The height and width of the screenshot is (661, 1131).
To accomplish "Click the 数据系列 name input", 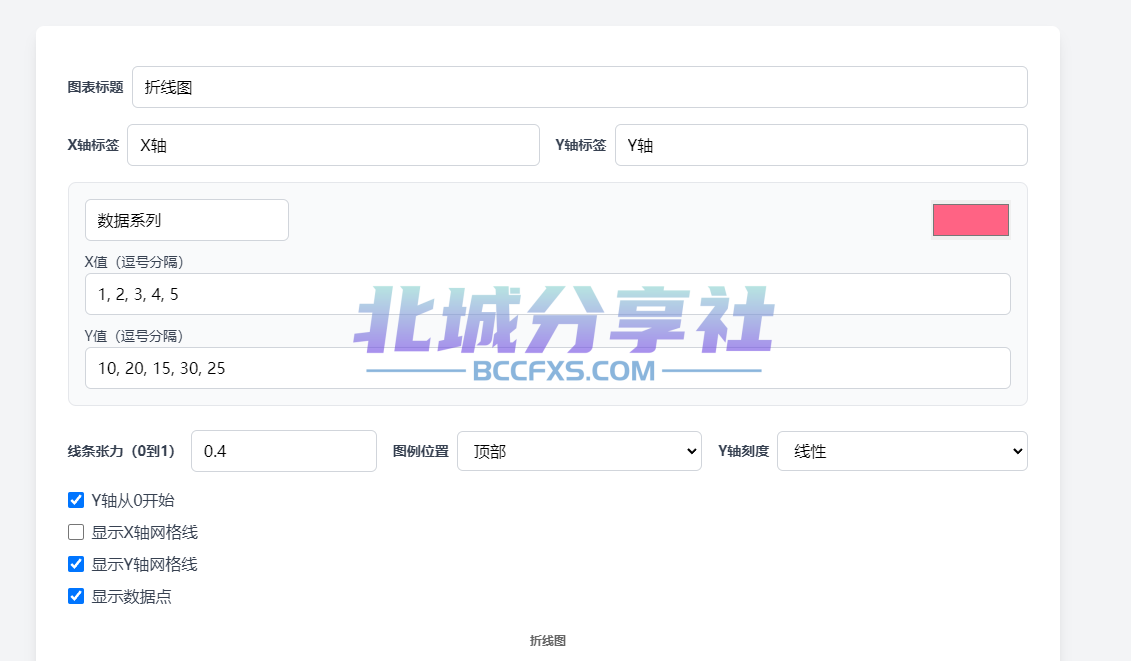I will click(187, 220).
